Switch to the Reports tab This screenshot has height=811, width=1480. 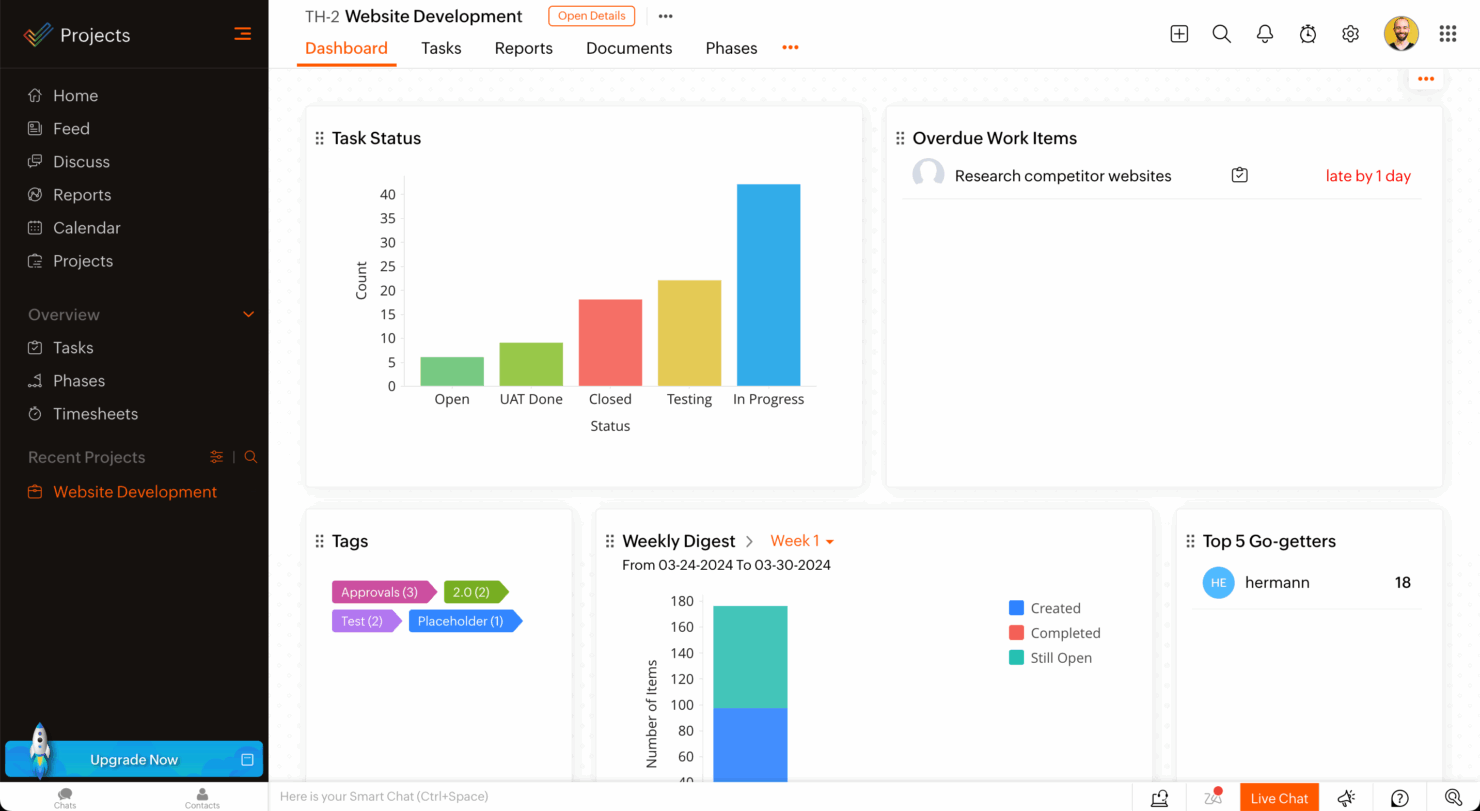coord(523,48)
